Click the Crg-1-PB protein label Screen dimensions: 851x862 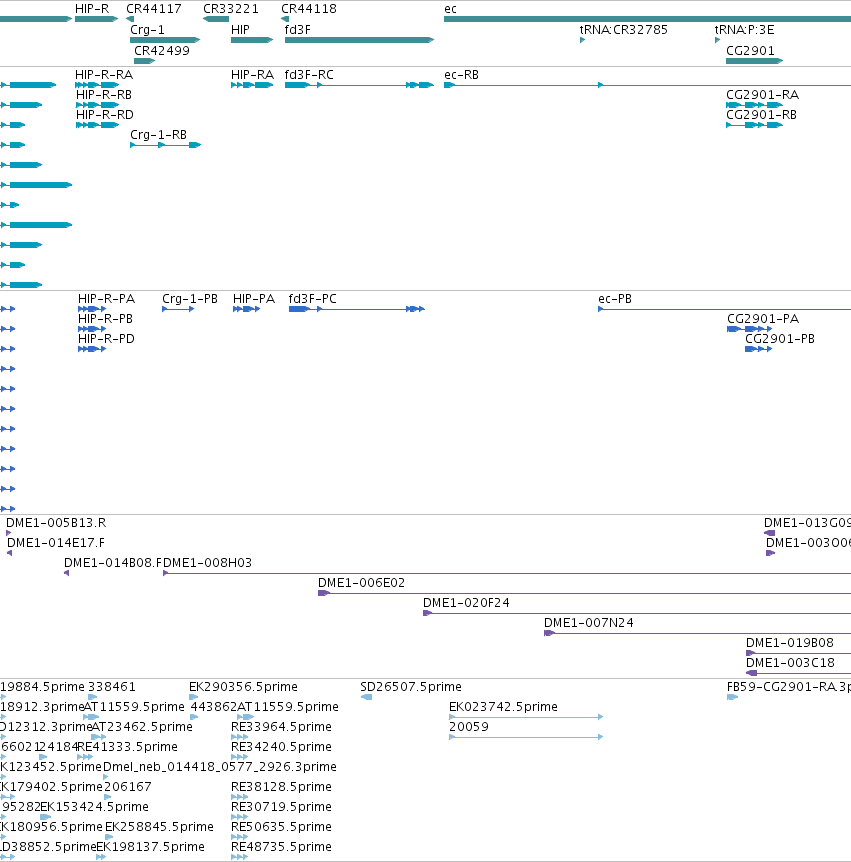190,299
